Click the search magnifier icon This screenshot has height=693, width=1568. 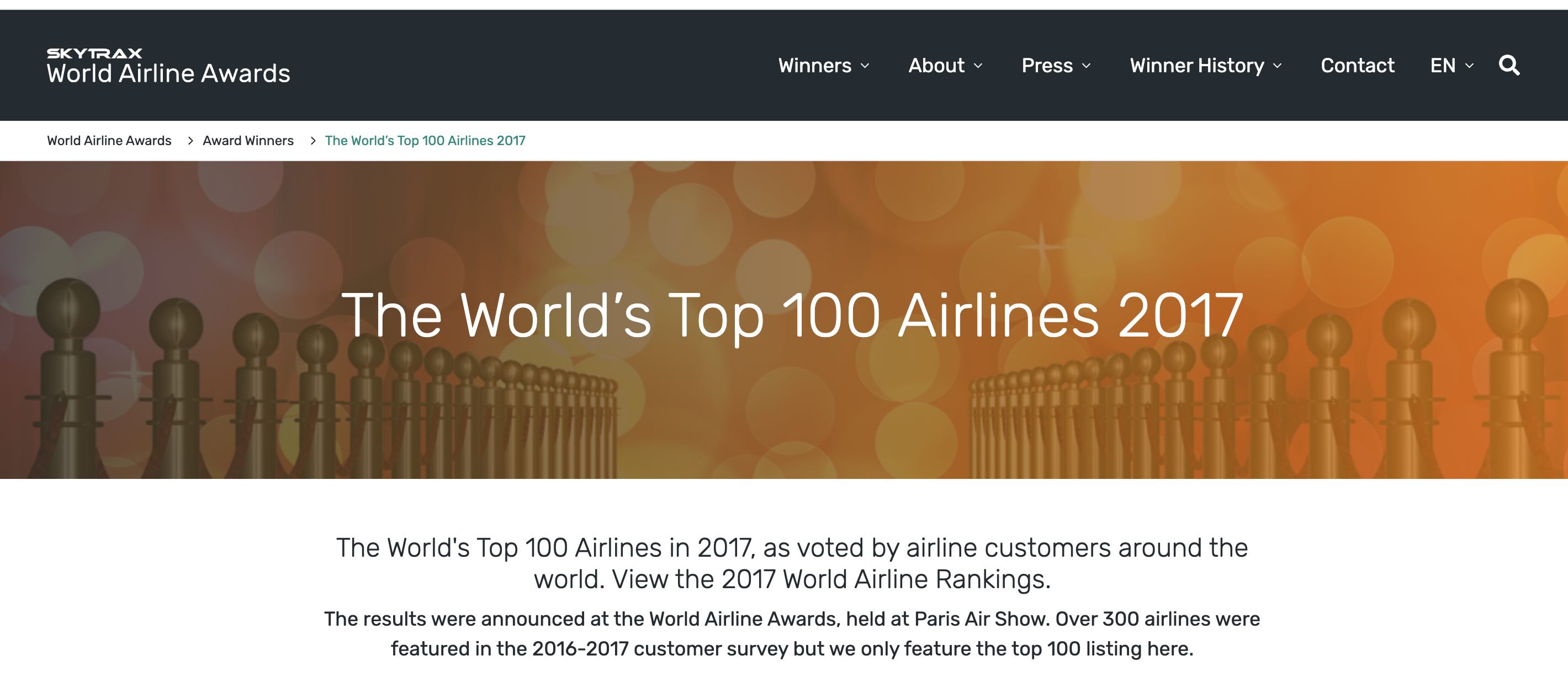(x=1509, y=65)
